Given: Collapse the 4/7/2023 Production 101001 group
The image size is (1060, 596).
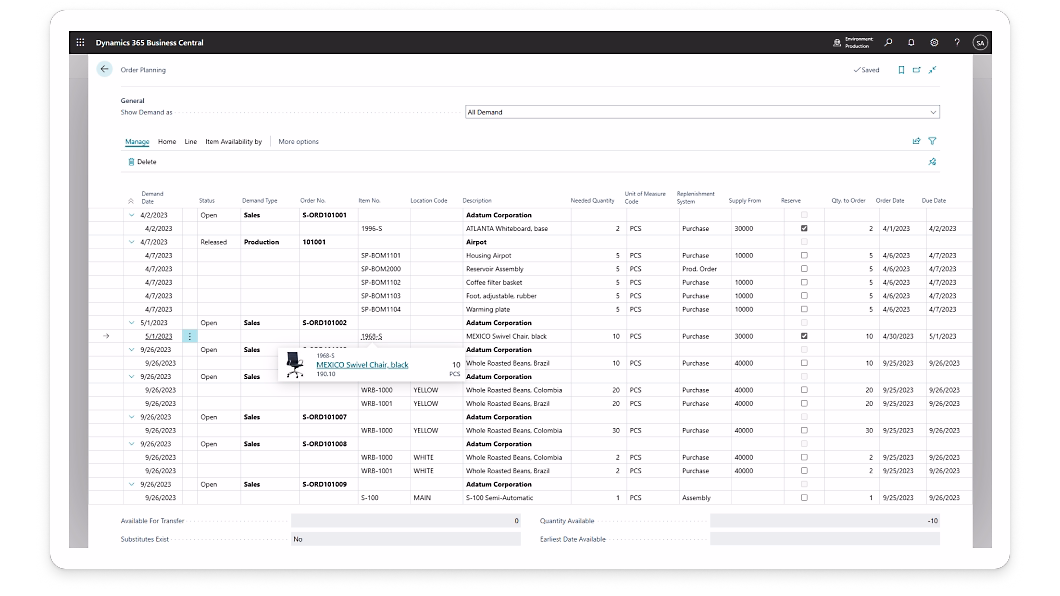Looking at the screenshot, I should tap(132, 242).
